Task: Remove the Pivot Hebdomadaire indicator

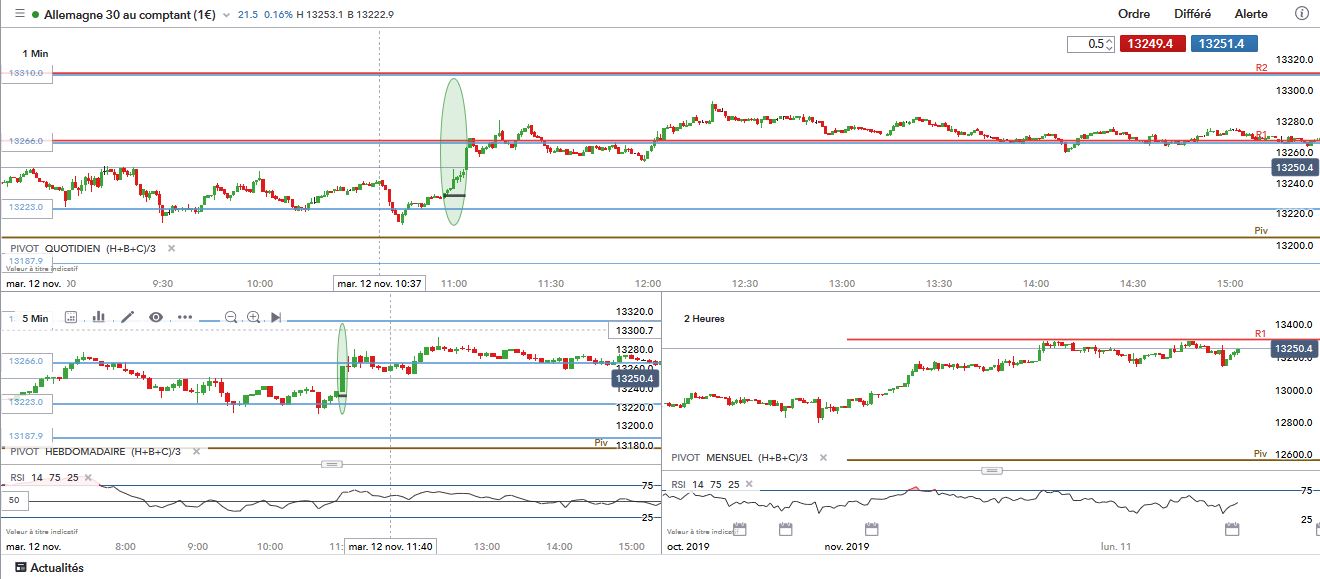Action: [195, 452]
